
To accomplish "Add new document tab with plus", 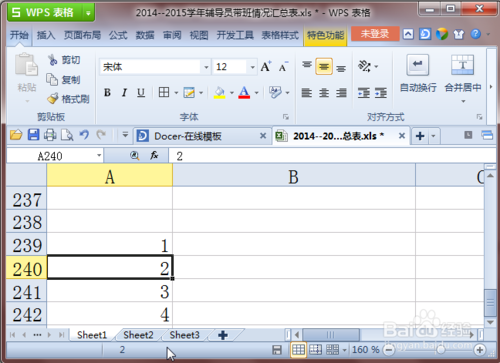I will click(x=420, y=136).
